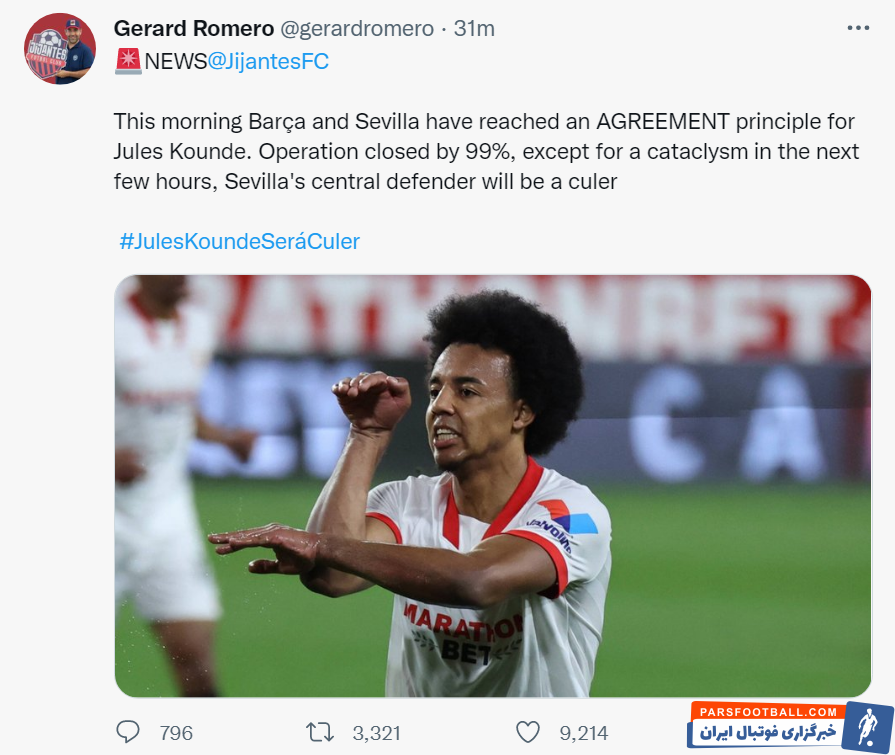Click the Parsfootball footballer logo icon
895x755 pixels.
tap(866, 726)
